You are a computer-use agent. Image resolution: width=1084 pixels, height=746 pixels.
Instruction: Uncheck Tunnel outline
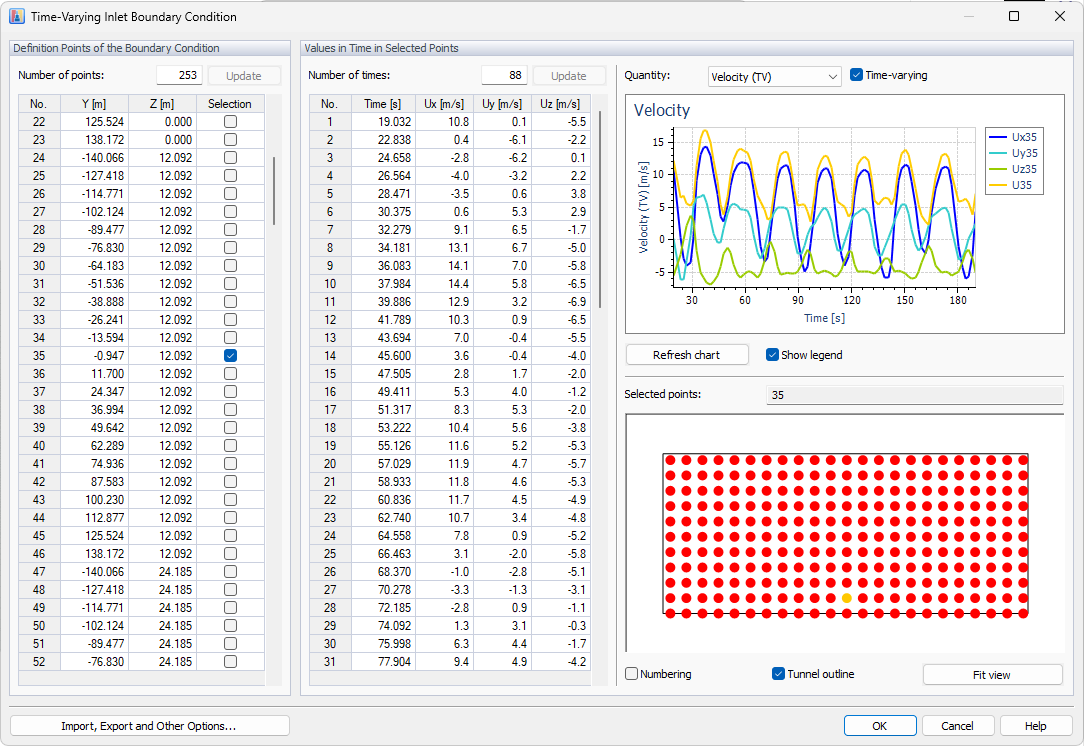pos(778,674)
